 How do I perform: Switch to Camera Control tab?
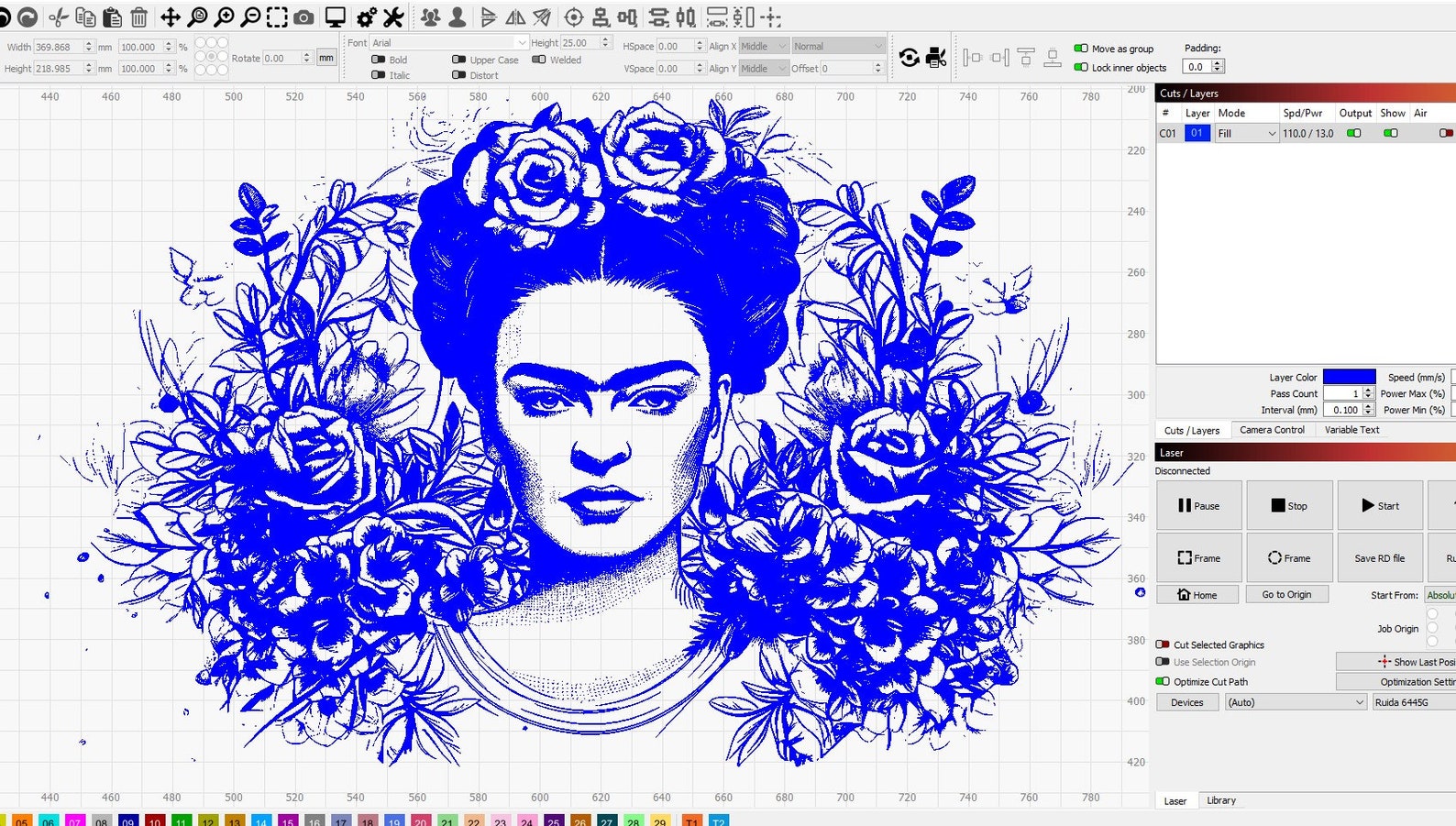click(x=1272, y=430)
